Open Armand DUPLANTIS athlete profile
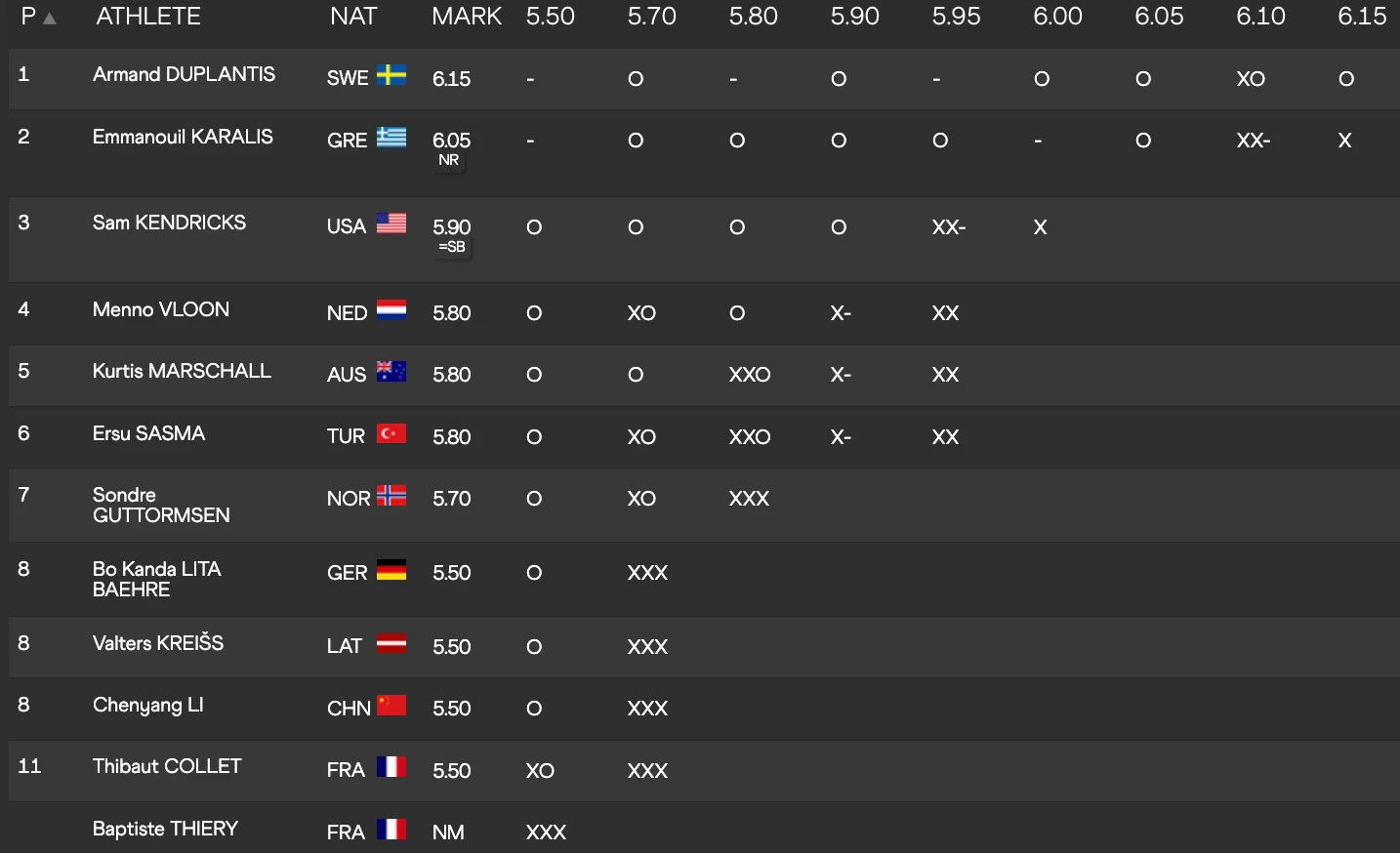Viewport: 1400px width, 853px height. [184, 74]
